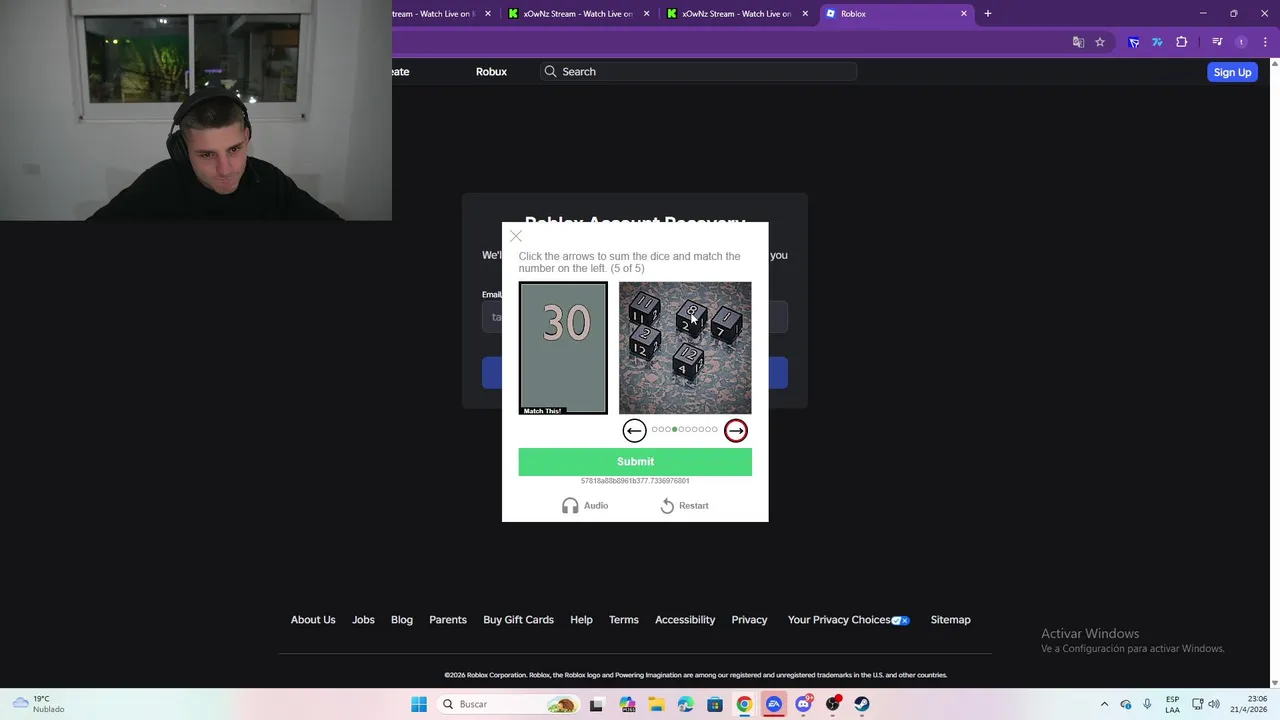1280x720 pixels.
Task: Open the Windows Start menu
Action: (x=419, y=704)
